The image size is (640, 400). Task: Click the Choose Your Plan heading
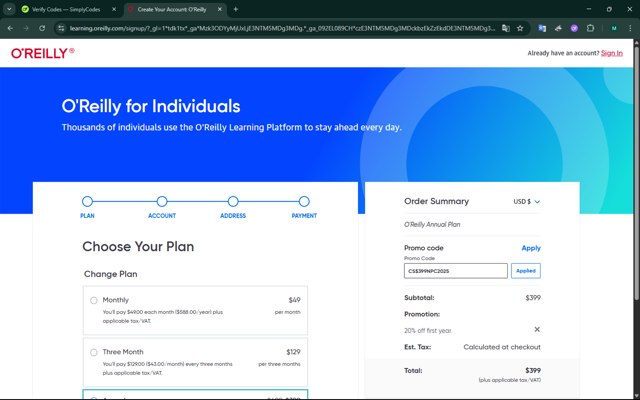(x=138, y=247)
